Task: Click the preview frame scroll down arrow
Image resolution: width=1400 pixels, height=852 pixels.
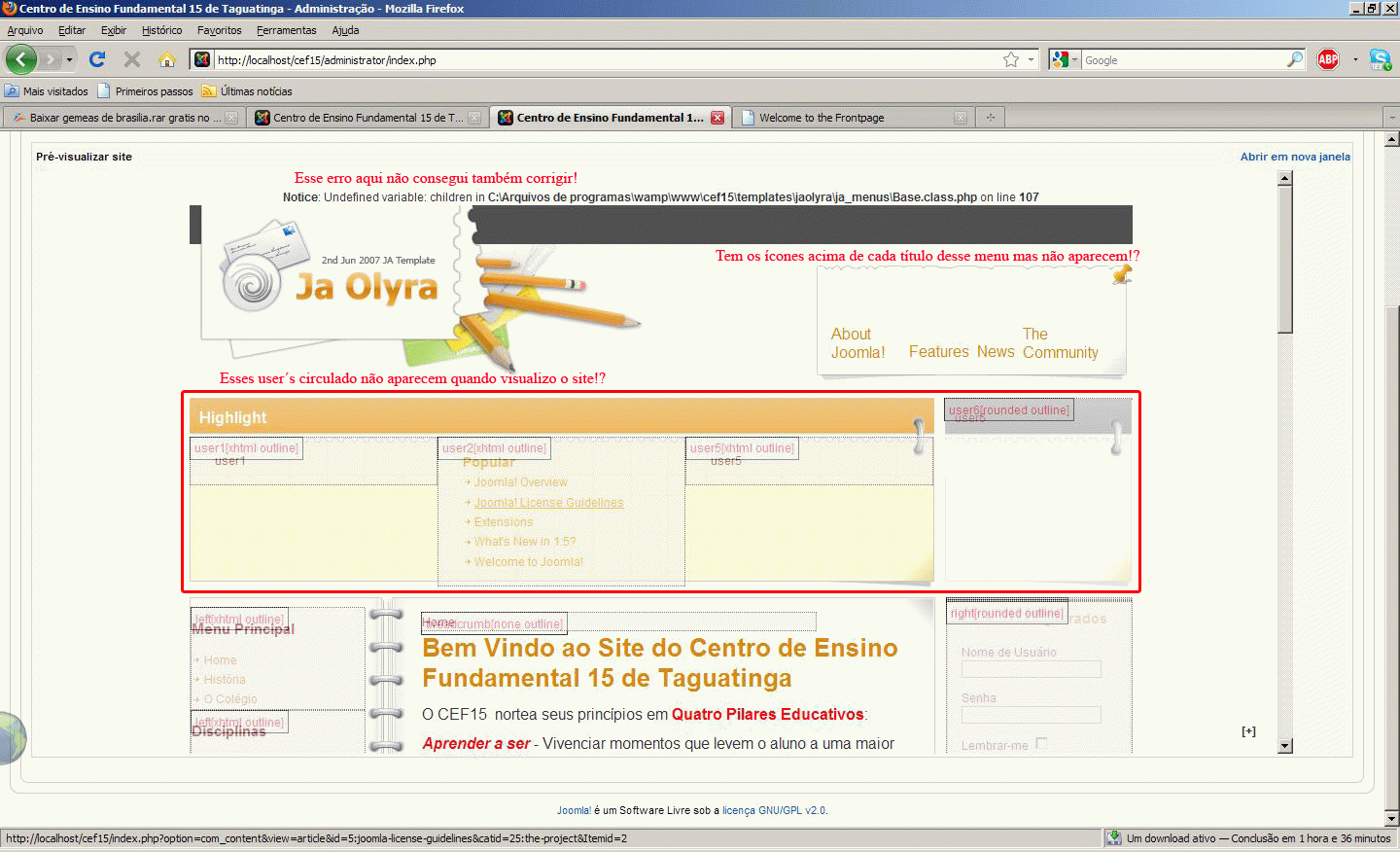Action: point(1285,746)
